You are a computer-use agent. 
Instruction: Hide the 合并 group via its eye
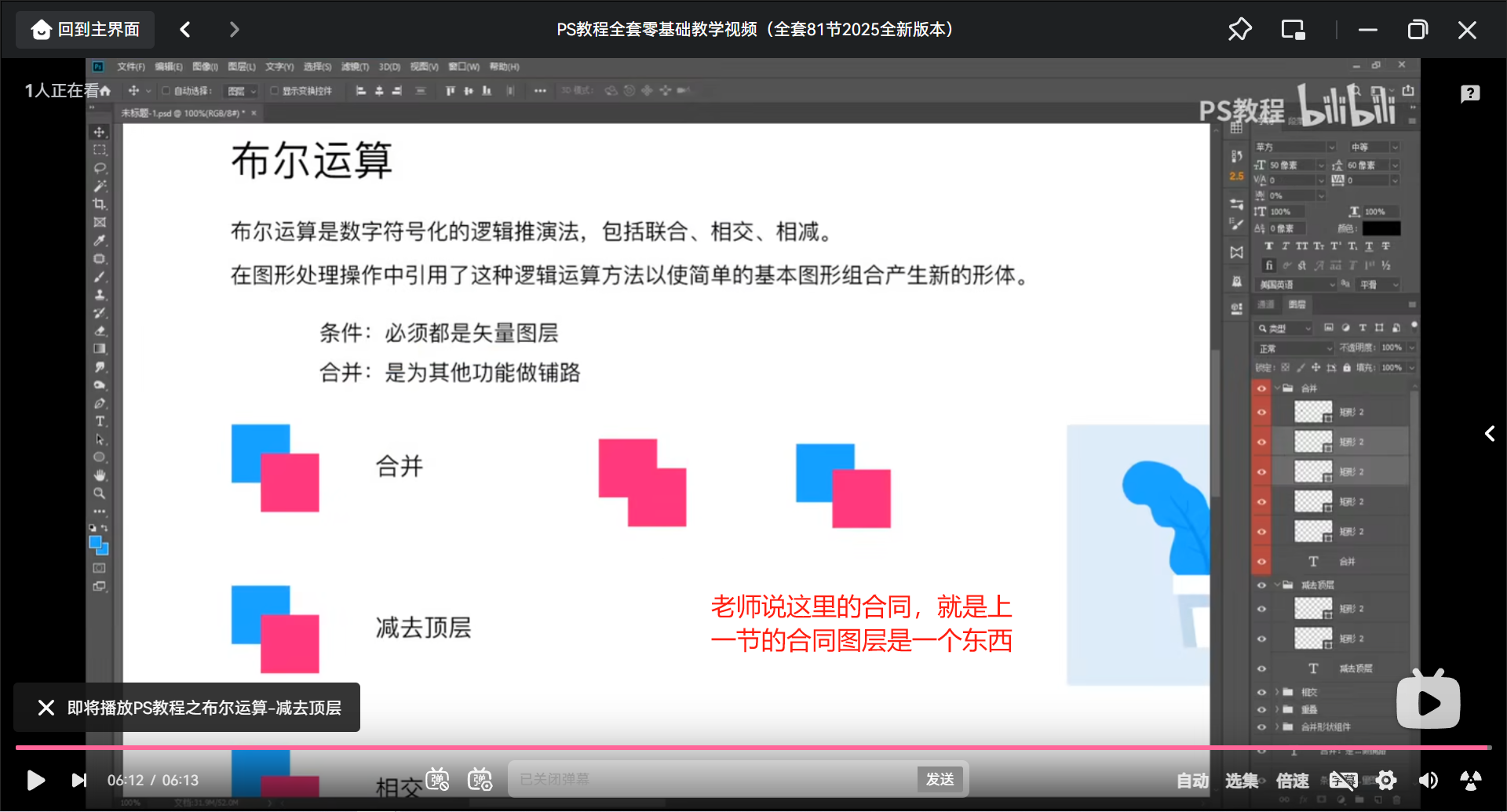pos(1261,388)
